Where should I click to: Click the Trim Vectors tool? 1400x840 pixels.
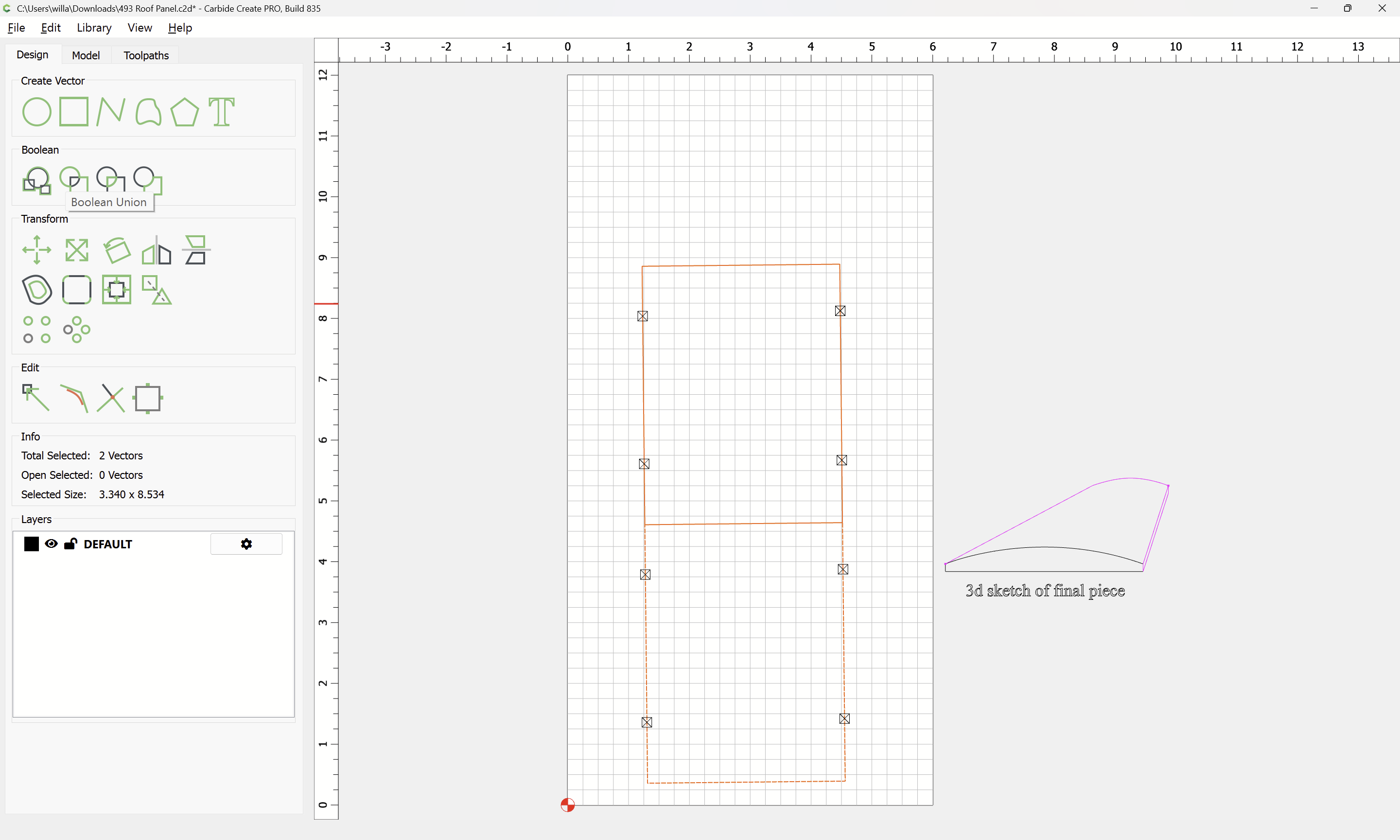point(111,398)
